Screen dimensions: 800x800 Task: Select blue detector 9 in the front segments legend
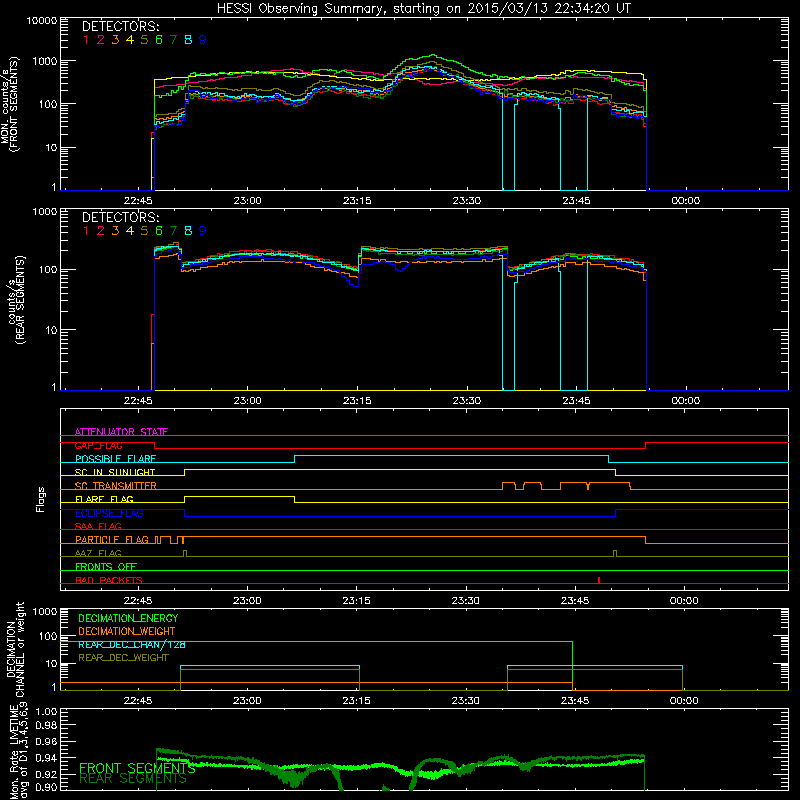click(x=203, y=40)
